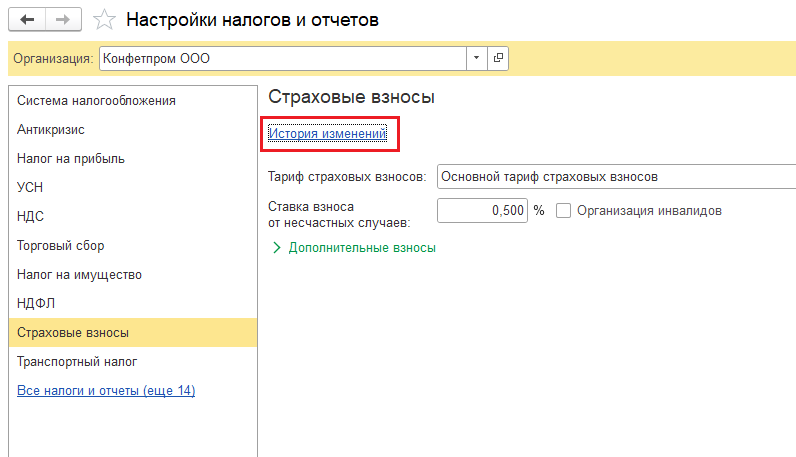Add page to favorites with star icon

coord(104,20)
